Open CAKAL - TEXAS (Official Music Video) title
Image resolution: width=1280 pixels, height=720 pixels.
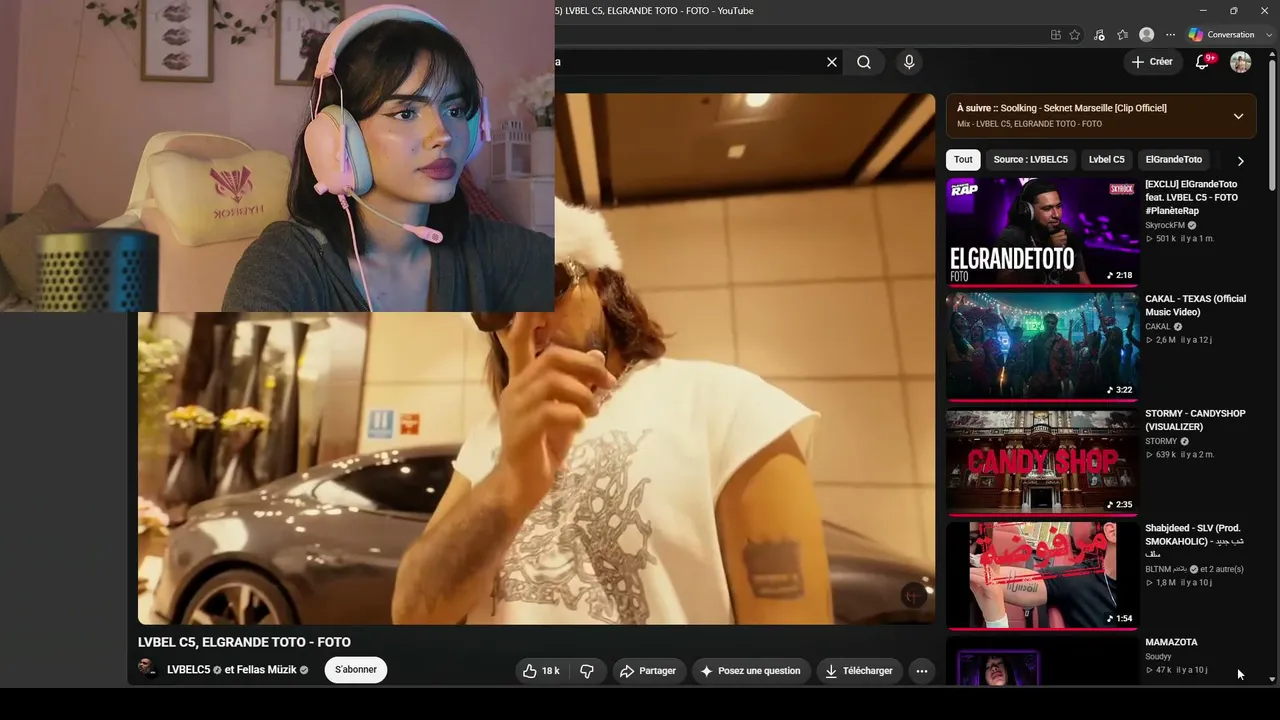1195,306
